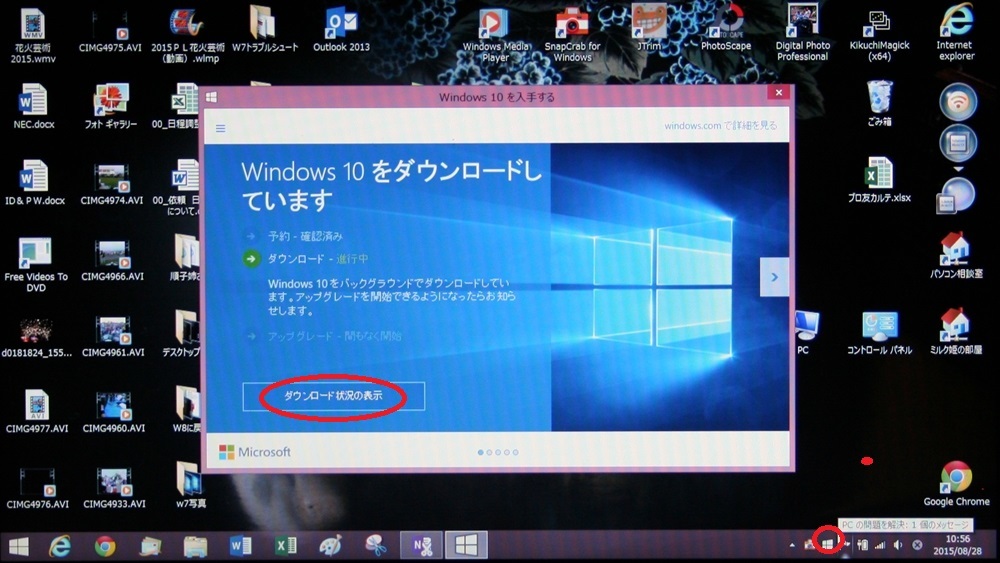
Task: Select 花火芸術 2015.wmv video file
Action: pos(35,36)
